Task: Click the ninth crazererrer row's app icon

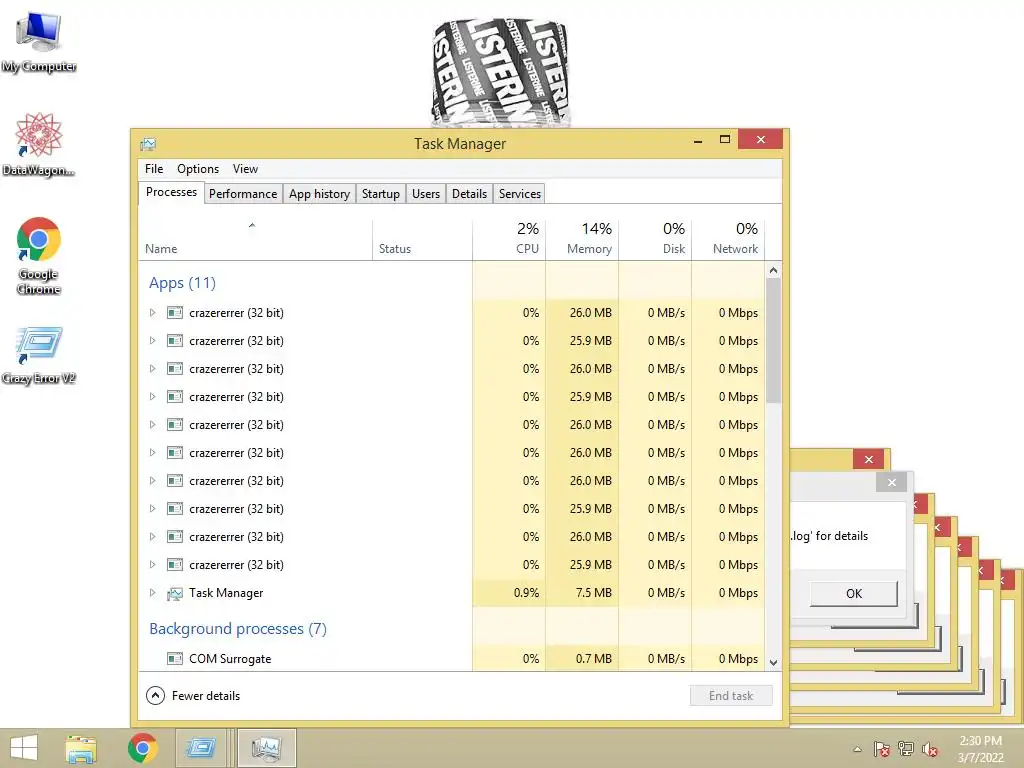Action: point(174,537)
